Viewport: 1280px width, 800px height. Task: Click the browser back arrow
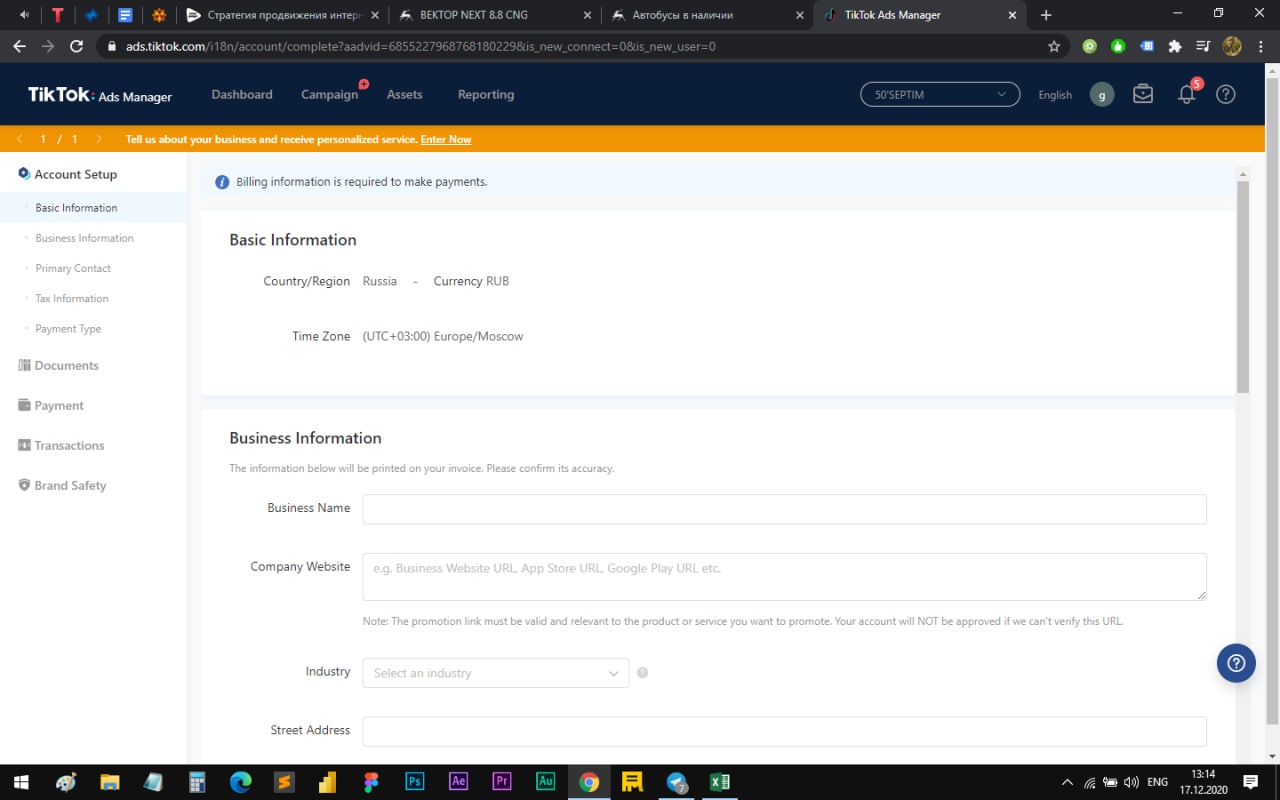point(19,46)
